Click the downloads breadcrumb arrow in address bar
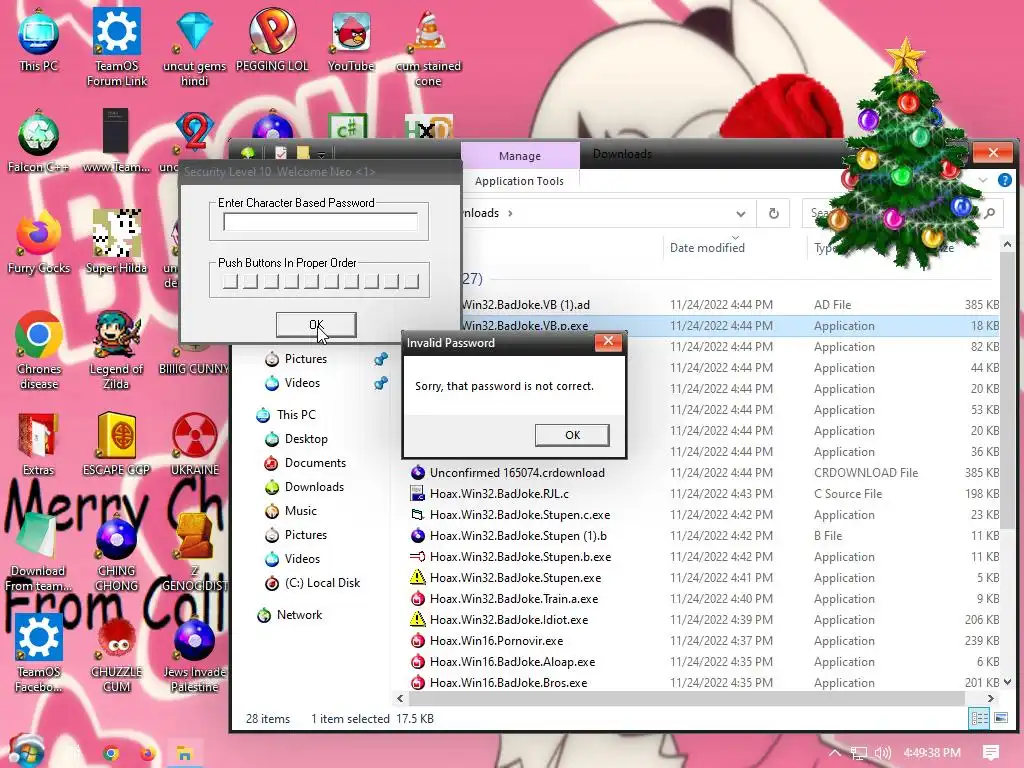The height and width of the screenshot is (768, 1024). click(510, 214)
